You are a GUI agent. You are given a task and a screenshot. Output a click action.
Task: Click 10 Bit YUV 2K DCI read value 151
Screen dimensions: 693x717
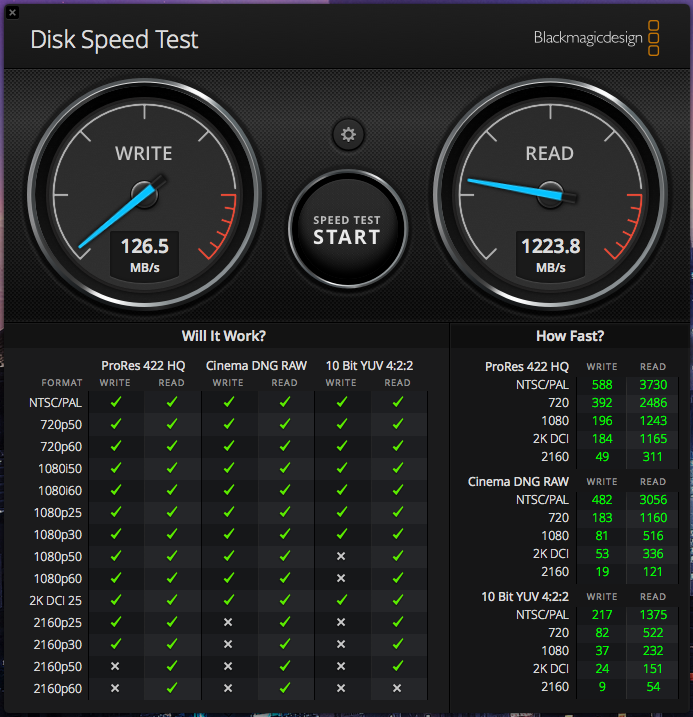click(652, 669)
